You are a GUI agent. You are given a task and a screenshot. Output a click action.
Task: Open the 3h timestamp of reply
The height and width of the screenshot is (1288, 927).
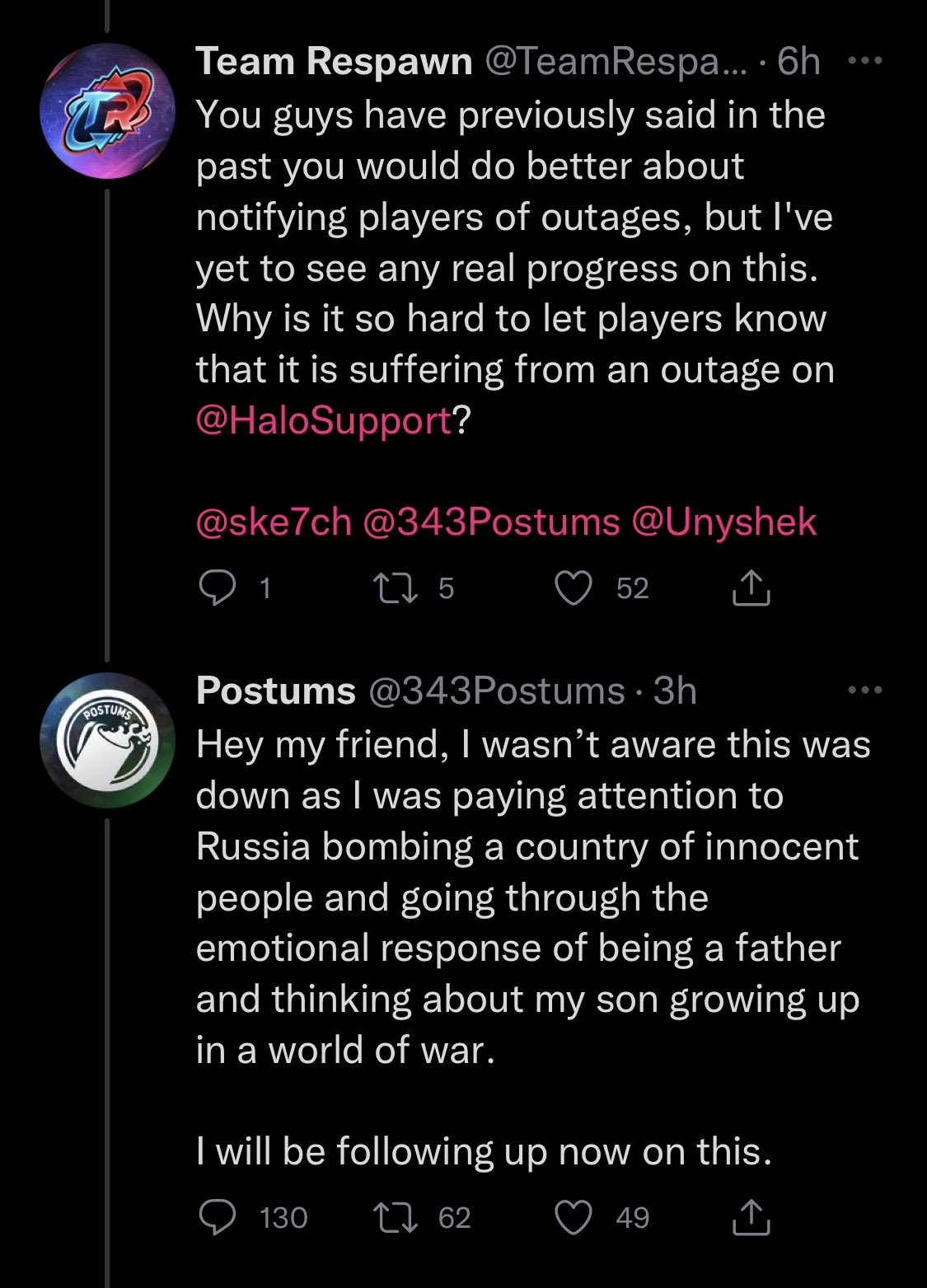675,691
